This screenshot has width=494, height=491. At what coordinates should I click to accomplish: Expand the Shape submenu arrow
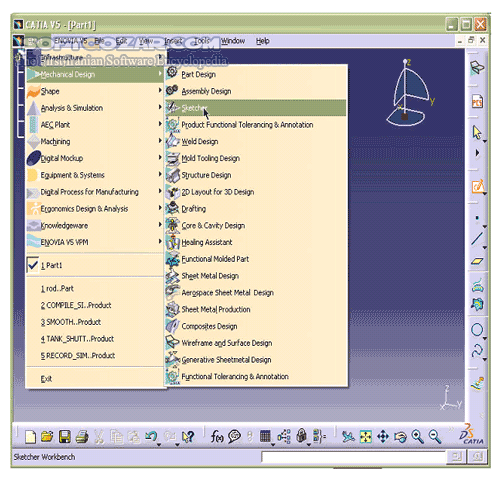pos(160,90)
